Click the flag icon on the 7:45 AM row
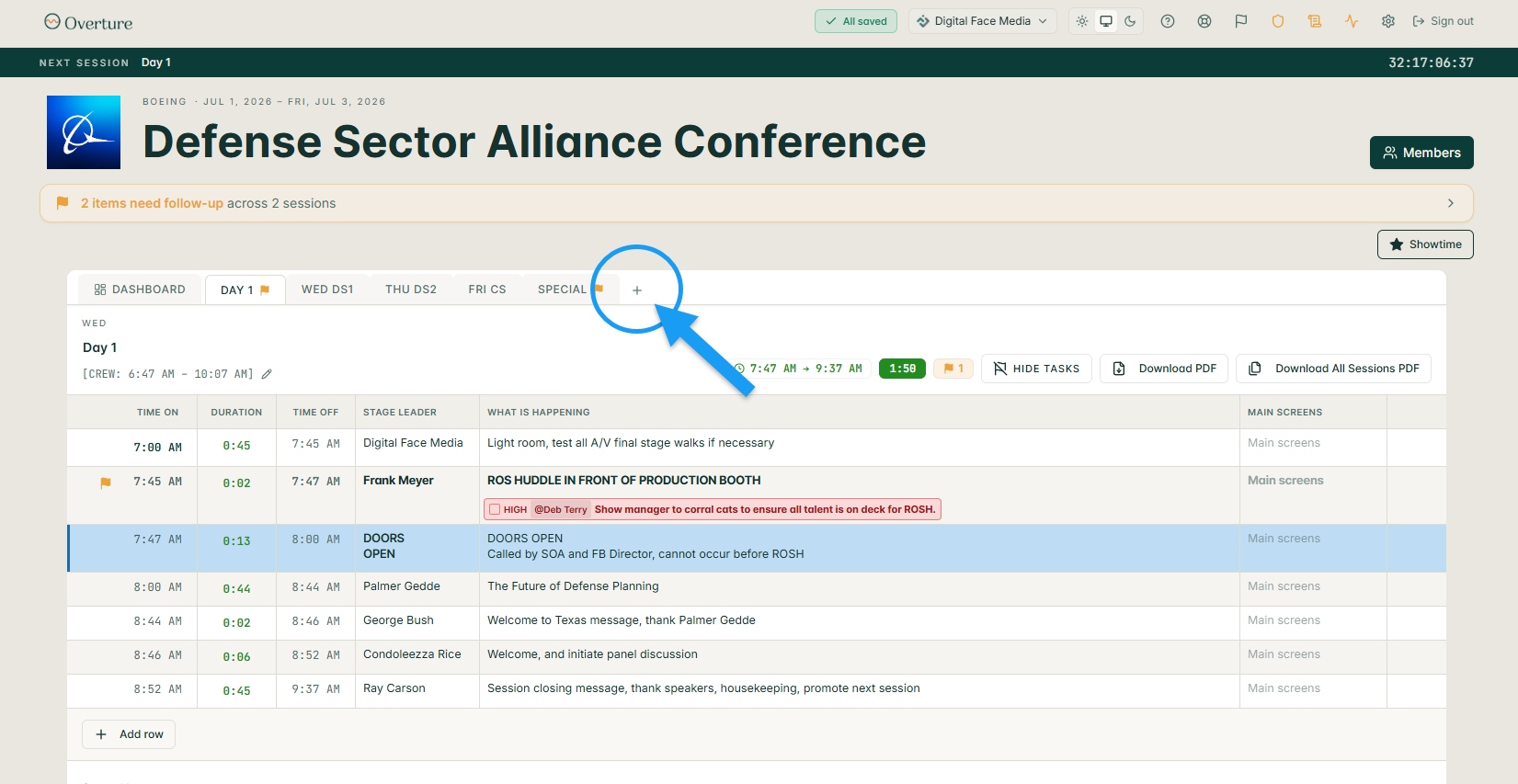The height and width of the screenshot is (784, 1518). point(106,483)
